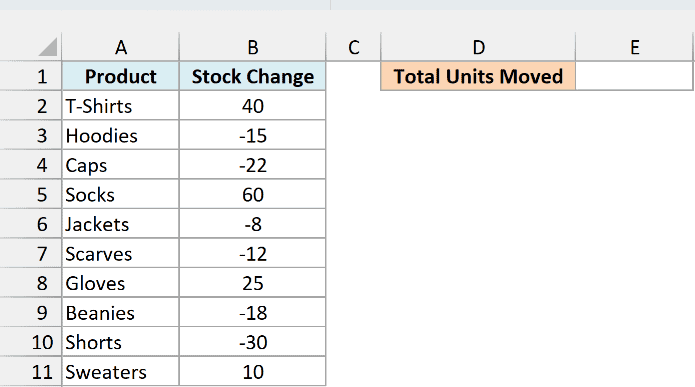This screenshot has height=387, width=695.
Task: Select the 'T-Shirts' cell
Action: pos(121,106)
